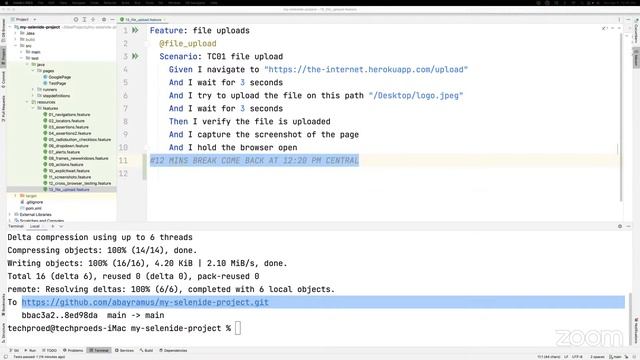This screenshot has width=640, height=360.
Task: Collapse the features folder
Action: [x=33, y=108]
